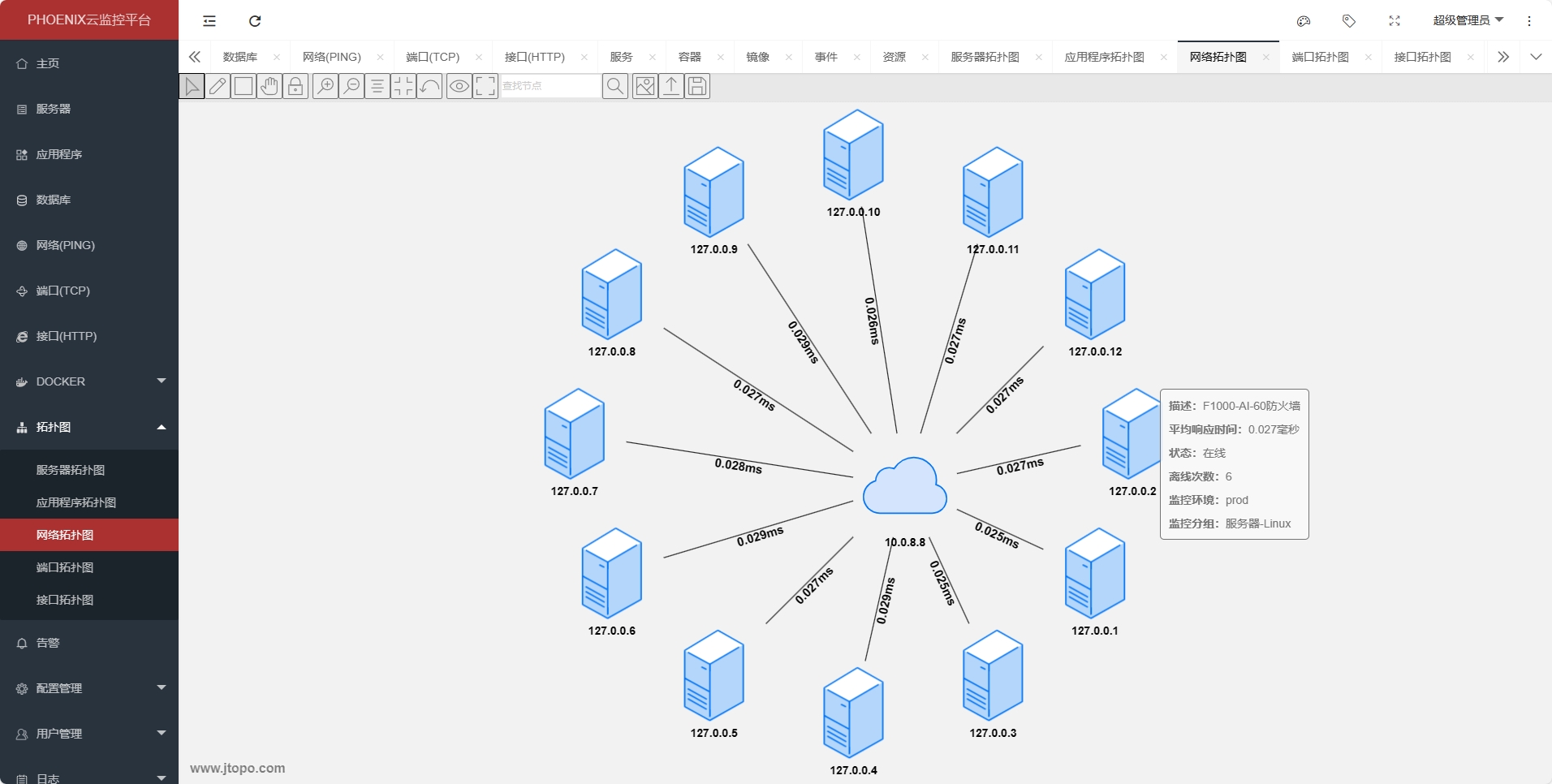Click the upload arrow toolbar icon
1552x784 pixels.
(x=671, y=86)
